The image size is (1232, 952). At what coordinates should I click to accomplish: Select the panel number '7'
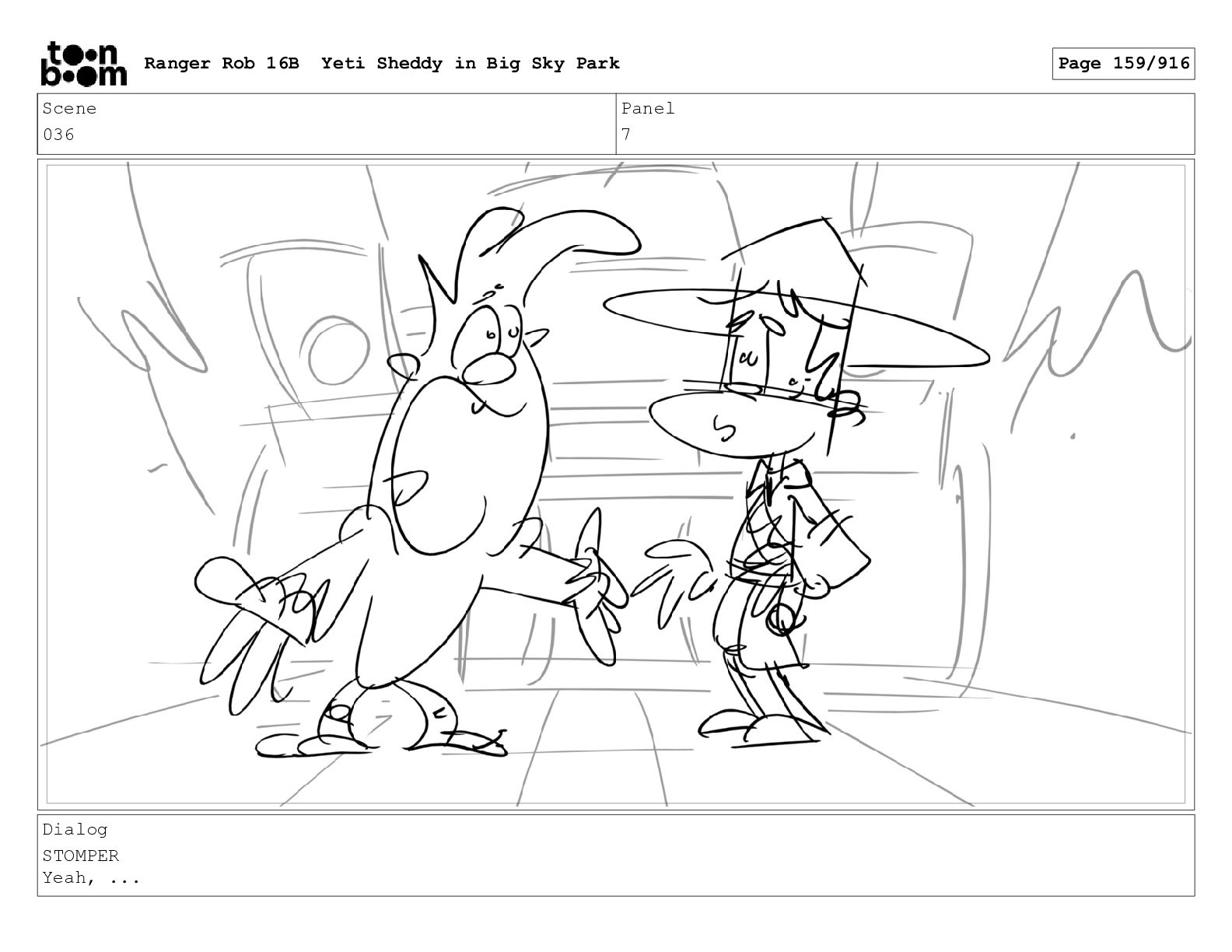pyautogui.click(x=626, y=135)
